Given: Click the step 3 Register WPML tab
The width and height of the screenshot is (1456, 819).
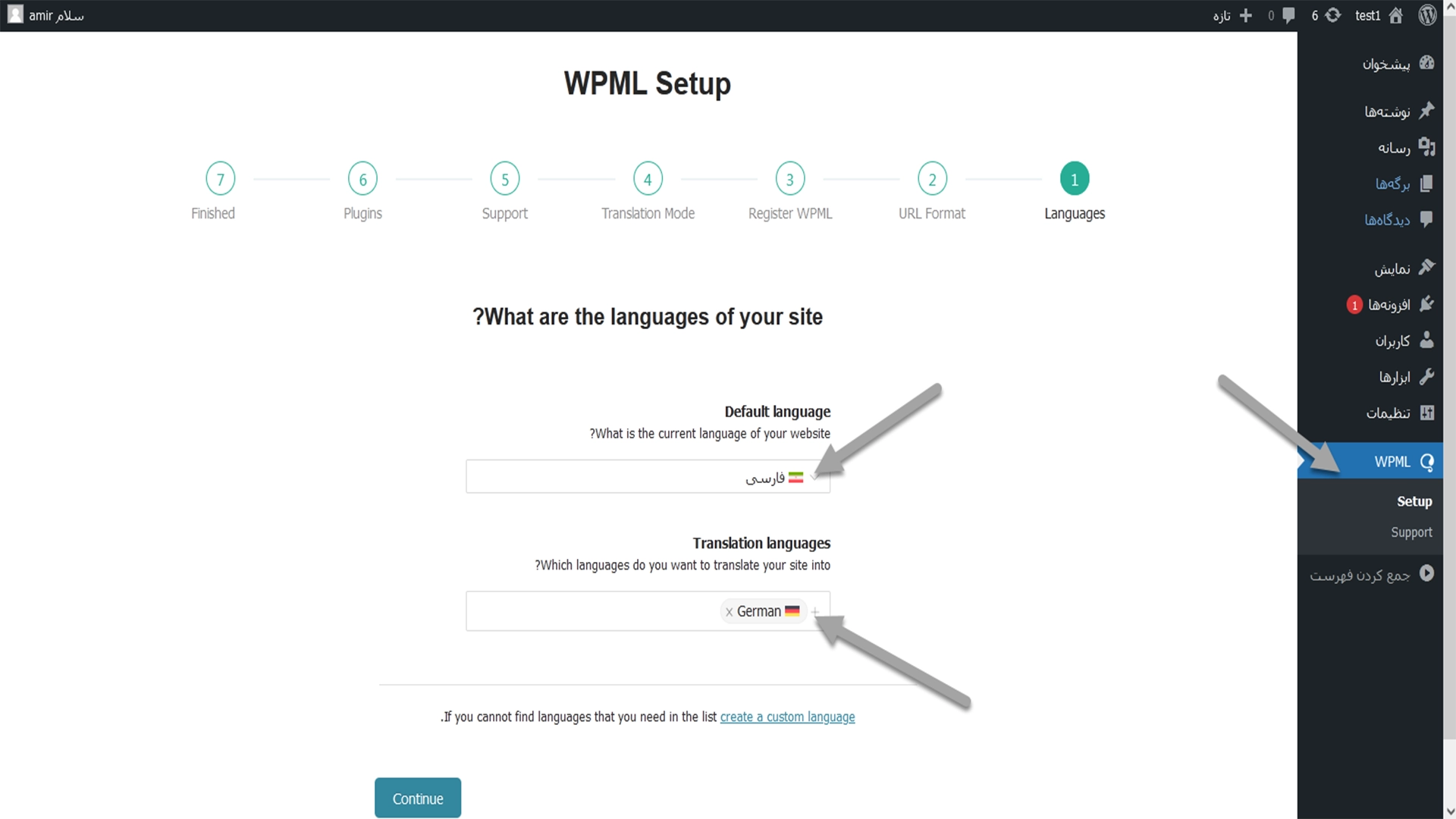Looking at the screenshot, I should [790, 179].
